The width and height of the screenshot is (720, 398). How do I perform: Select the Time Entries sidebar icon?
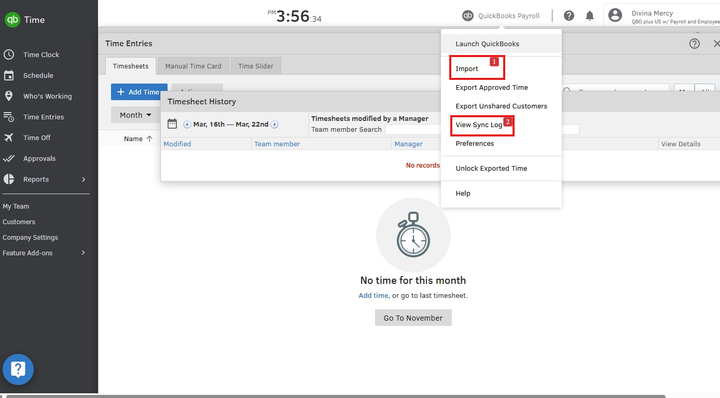9,117
